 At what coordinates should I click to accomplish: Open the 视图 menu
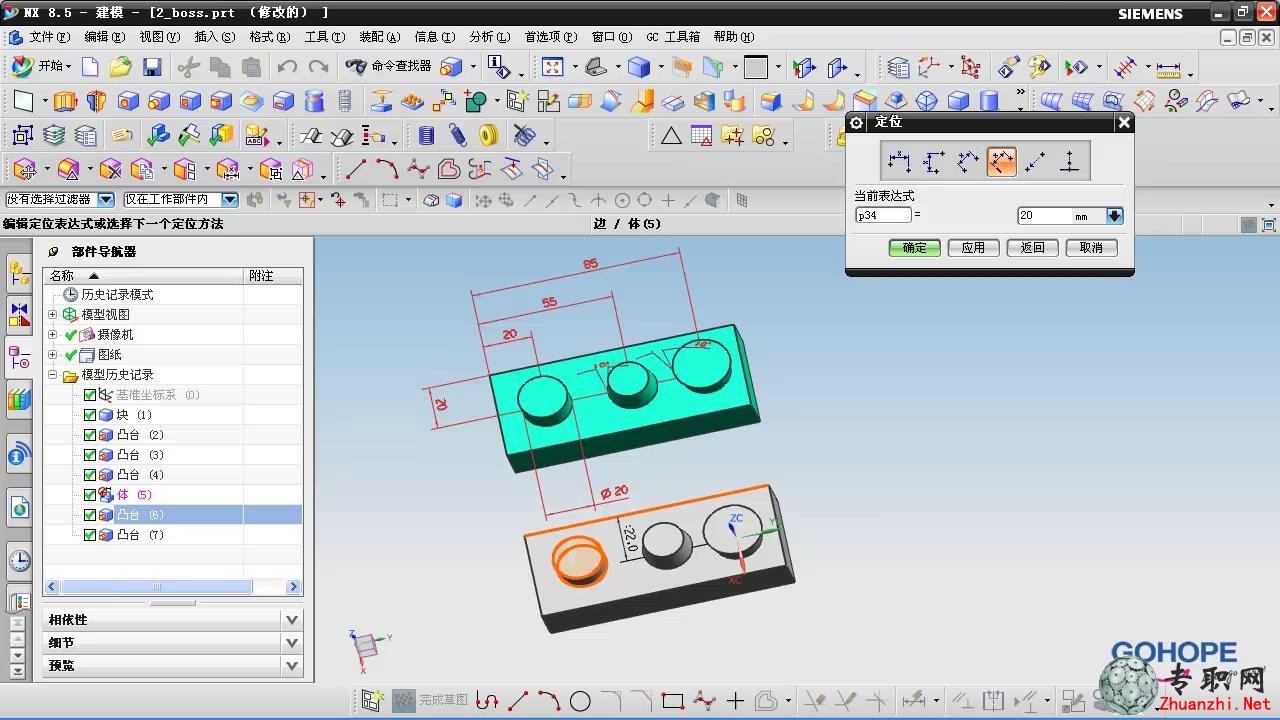(x=159, y=37)
